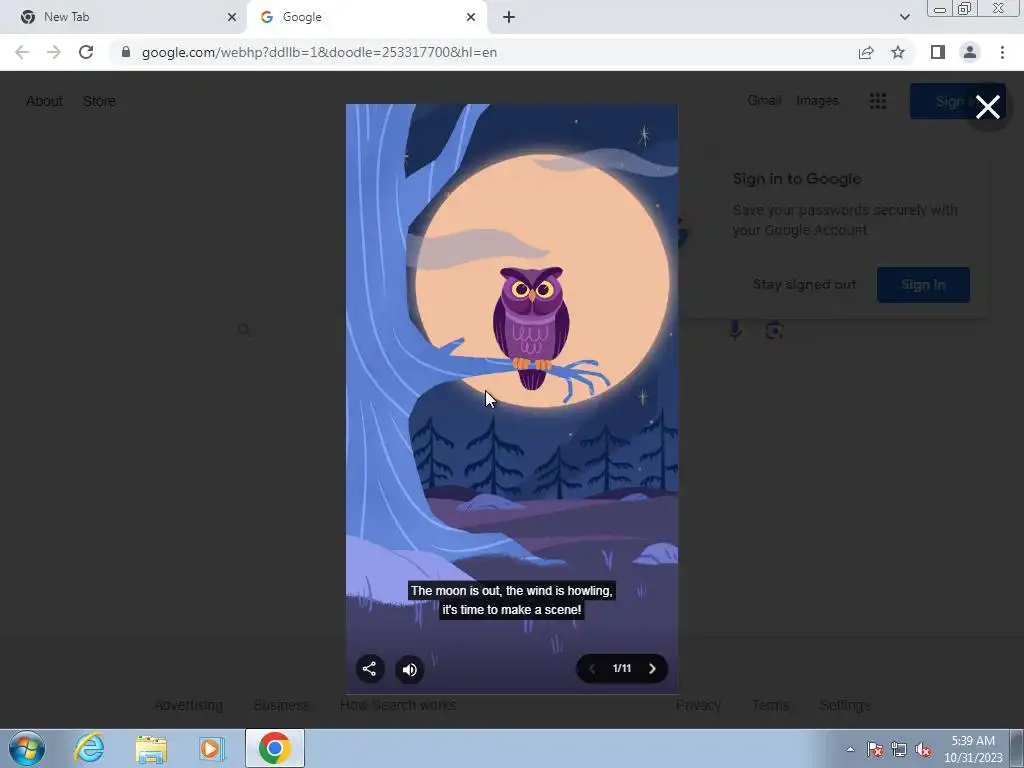Launch Internet Explorer from taskbar
This screenshot has width=1024, height=768.
[x=89, y=748]
